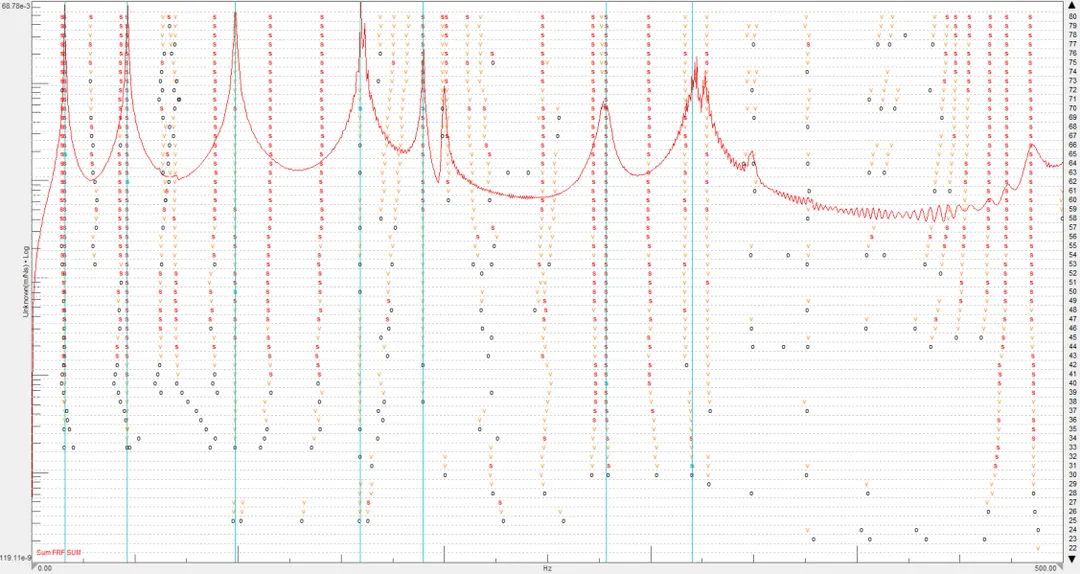Click model order label 60
Screen dimensions: 1080x574
pos(1072,200)
